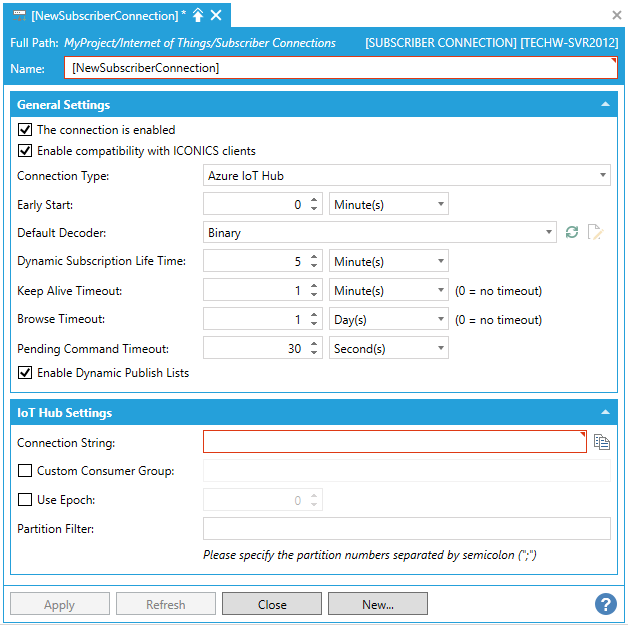628x626 pixels.
Task: Collapse the General Settings section
Action: pyautogui.click(x=605, y=104)
